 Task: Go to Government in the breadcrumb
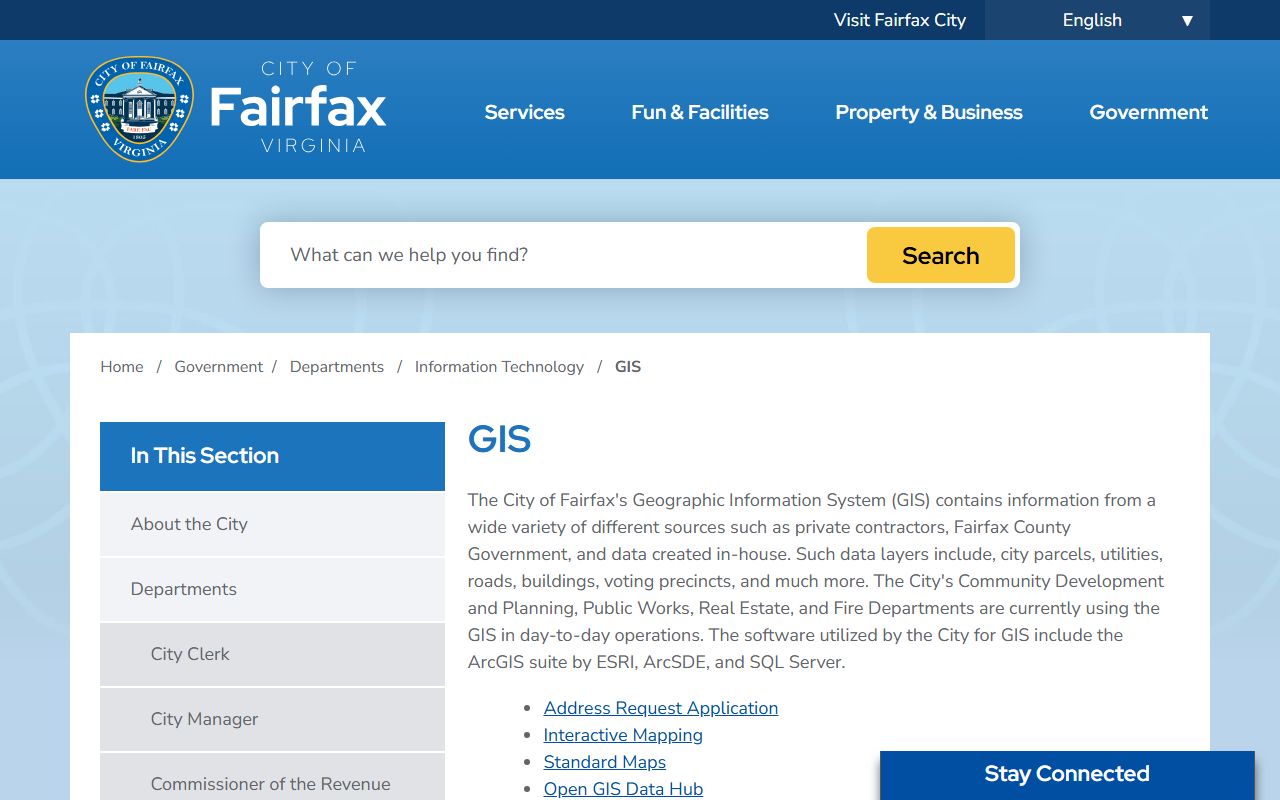[219, 367]
